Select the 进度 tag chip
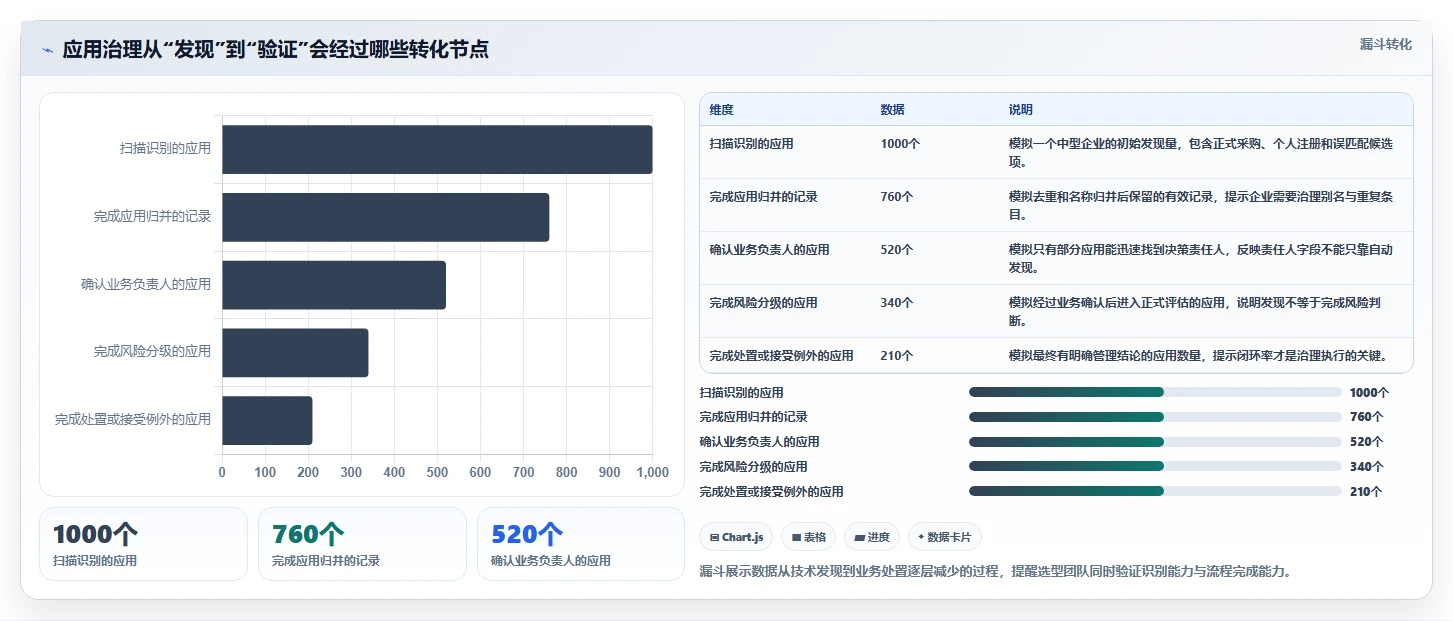 tap(872, 537)
